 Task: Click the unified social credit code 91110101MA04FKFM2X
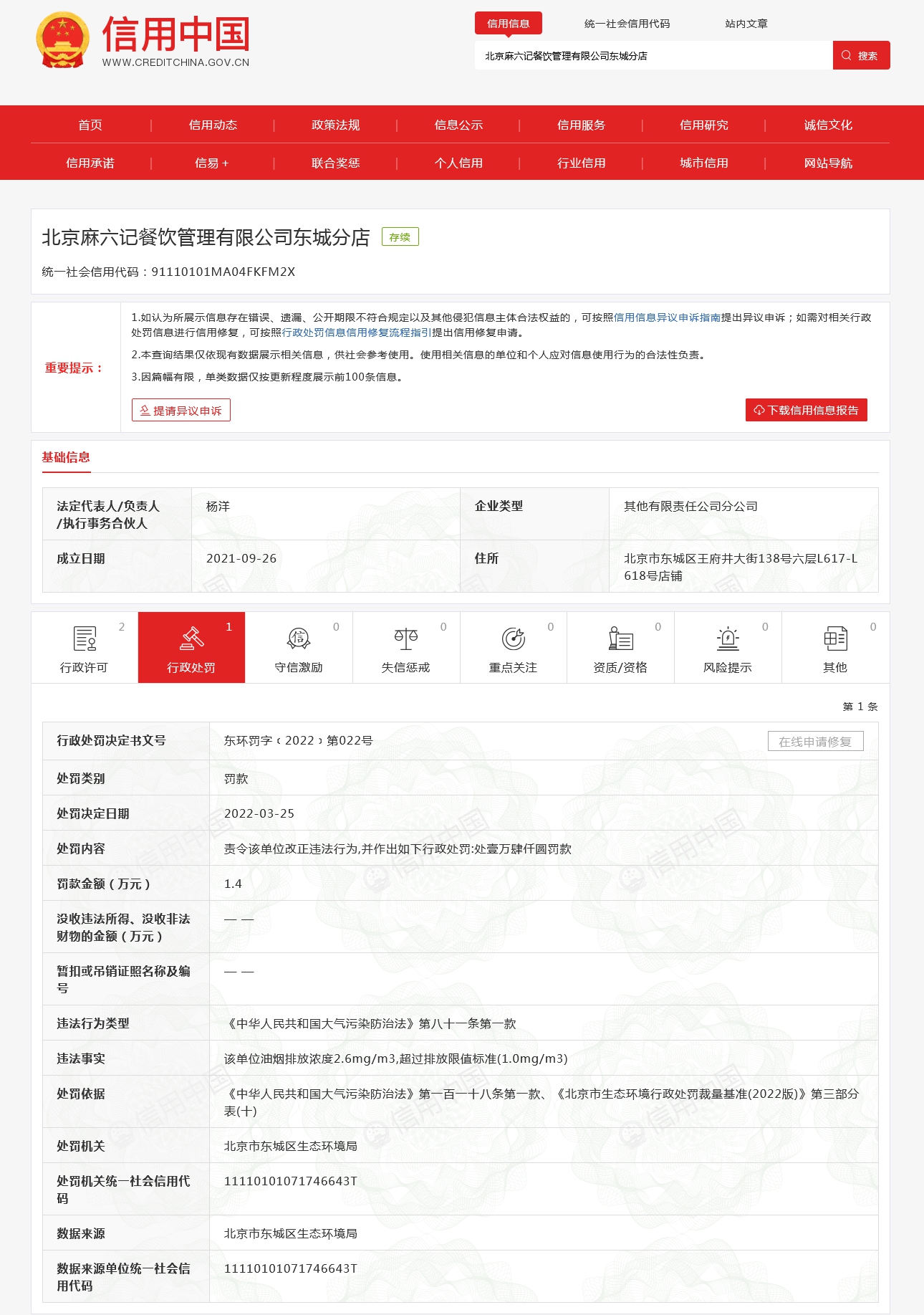[223, 272]
